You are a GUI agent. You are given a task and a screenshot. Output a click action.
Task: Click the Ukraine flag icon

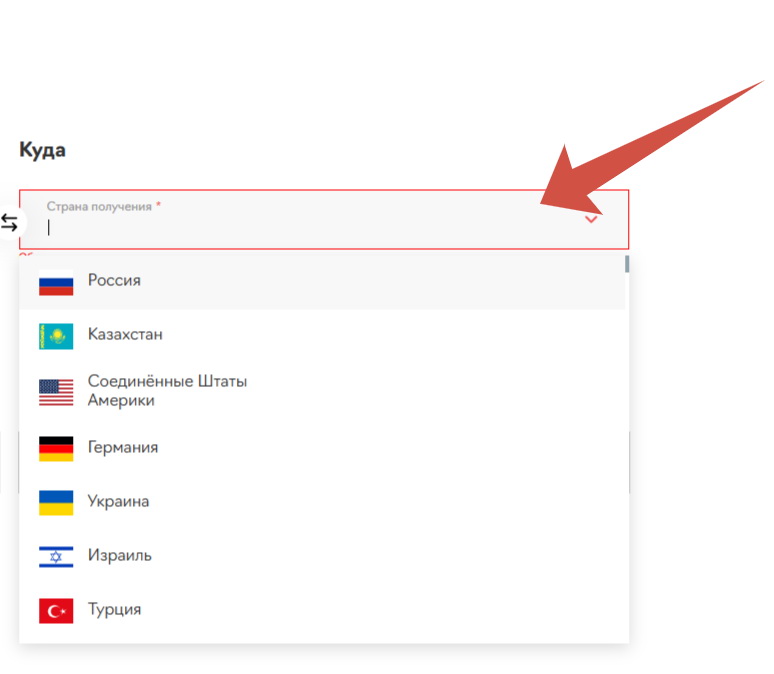[x=56, y=502]
